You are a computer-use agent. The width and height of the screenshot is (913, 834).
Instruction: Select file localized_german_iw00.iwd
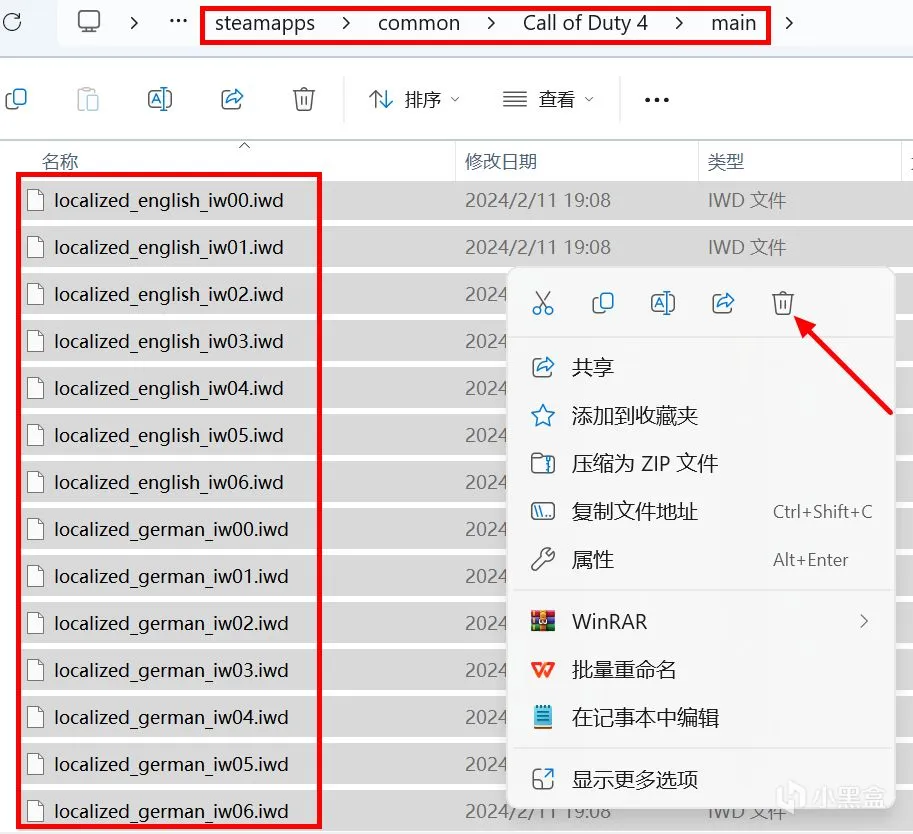coord(169,529)
